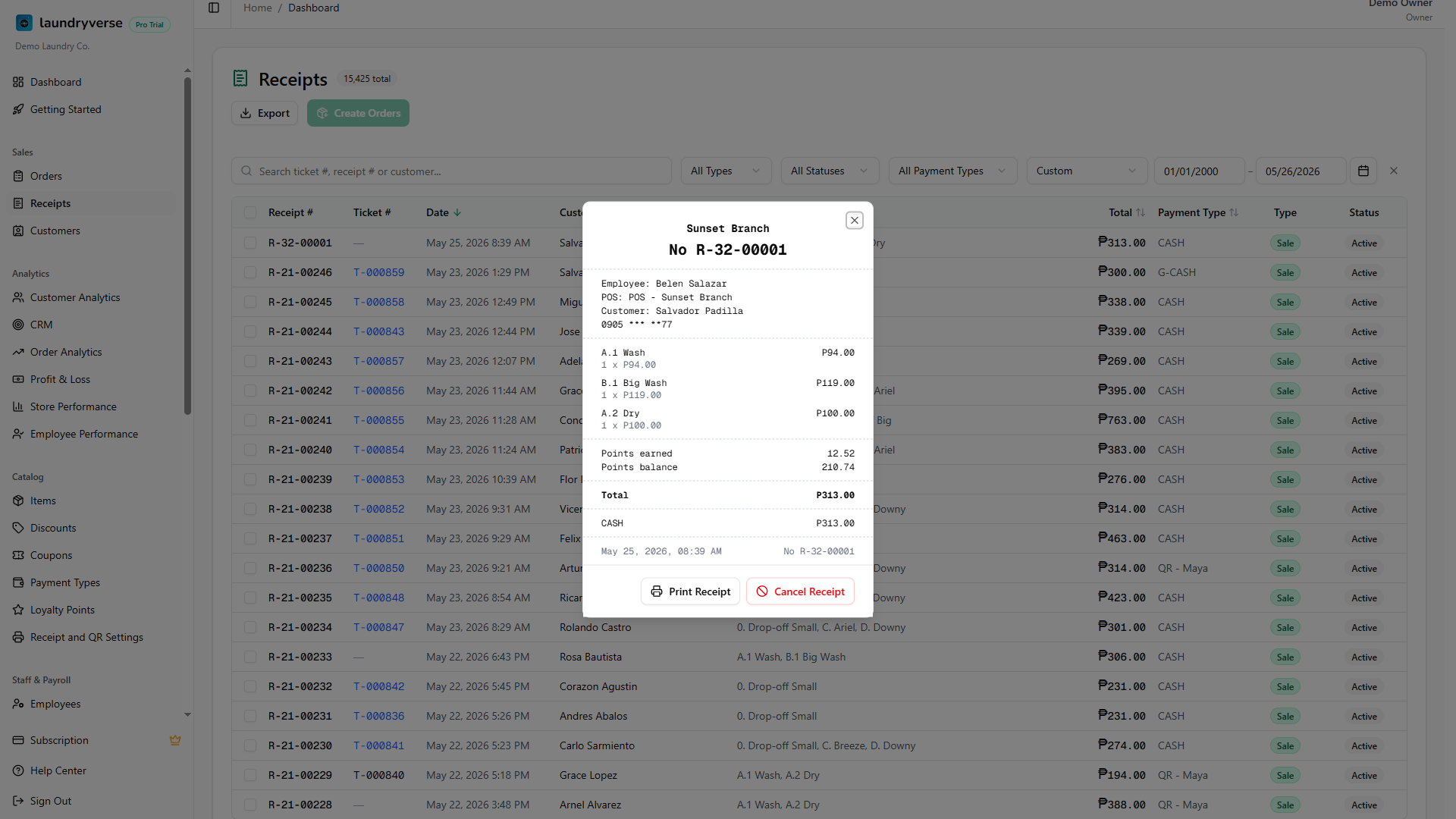Click the Coupons ticket icon
This screenshot has height=819, width=1456.
18,555
